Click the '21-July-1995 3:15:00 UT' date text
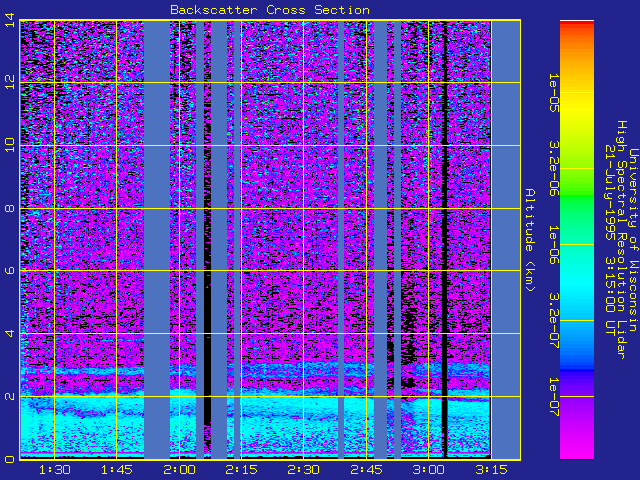This screenshot has width=640, height=480. pyautogui.click(x=609, y=240)
